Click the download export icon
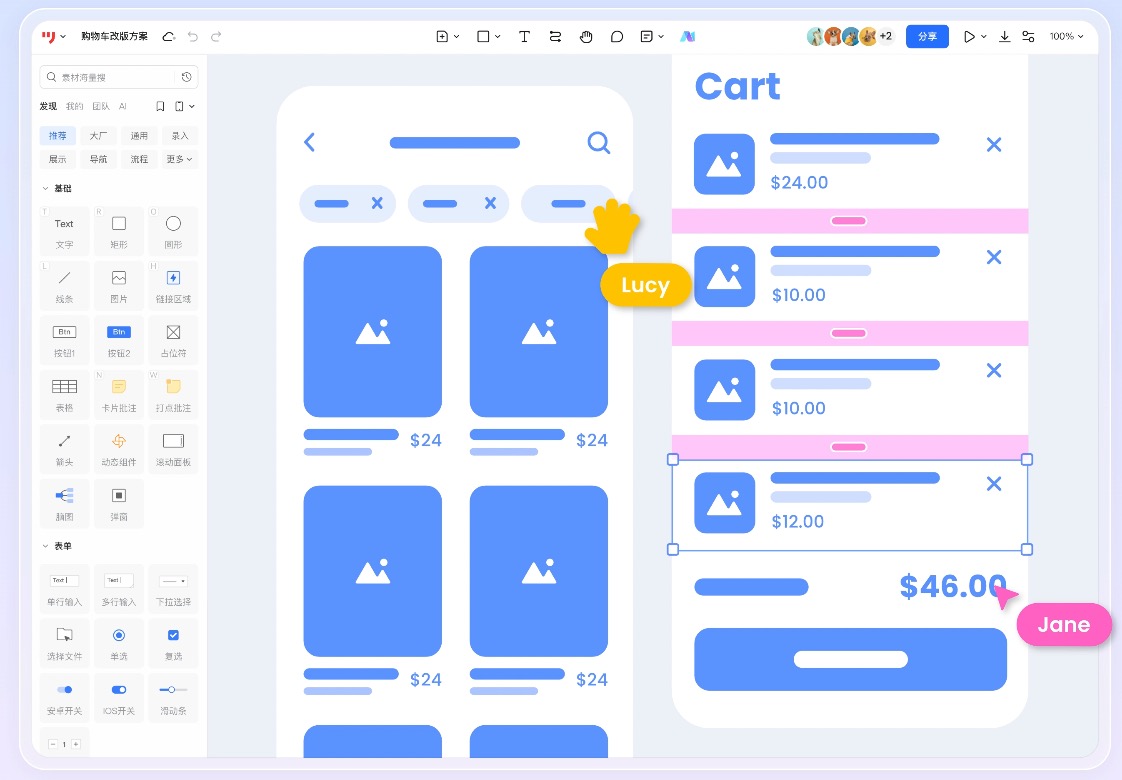This screenshot has width=1122, height=780. [x=1005, y=36]
